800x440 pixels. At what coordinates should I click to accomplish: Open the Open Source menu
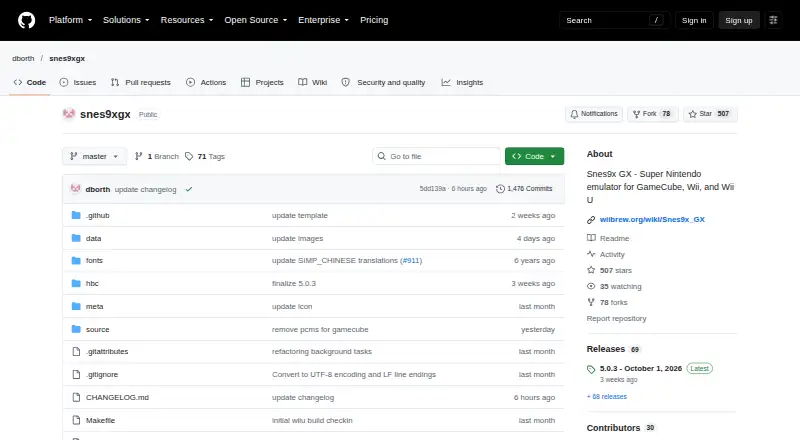(x=256, y=20)
